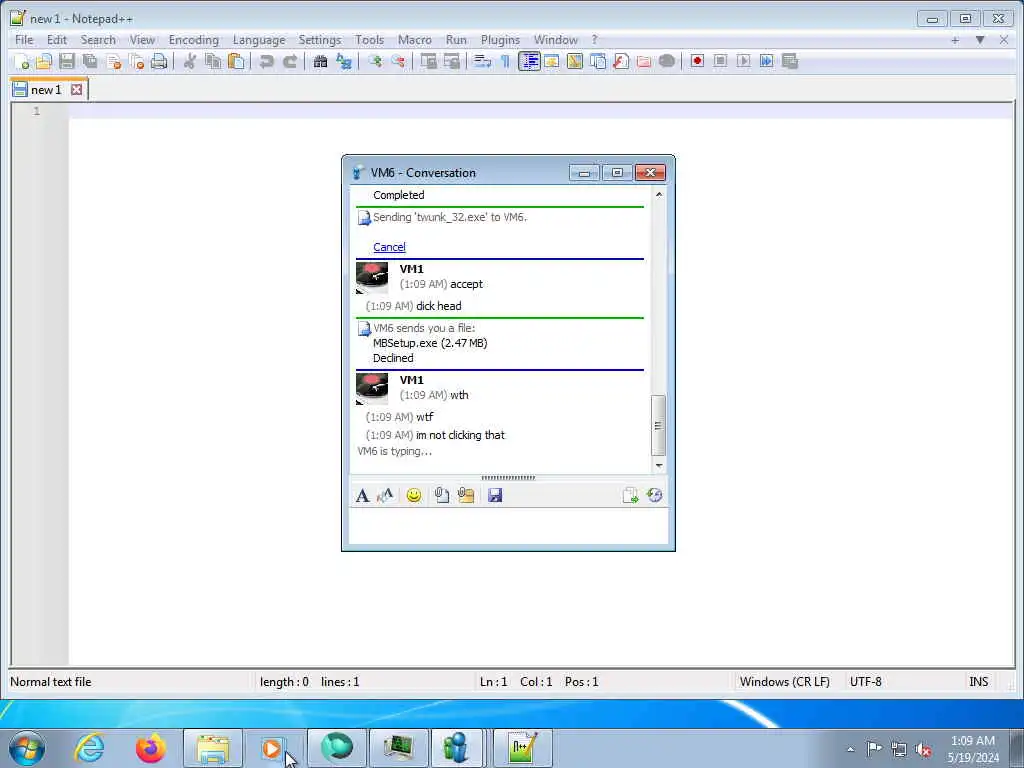Open the Plugins menu
The width and height of the screenshot is (1024, 768).
(x=500, y=40)
